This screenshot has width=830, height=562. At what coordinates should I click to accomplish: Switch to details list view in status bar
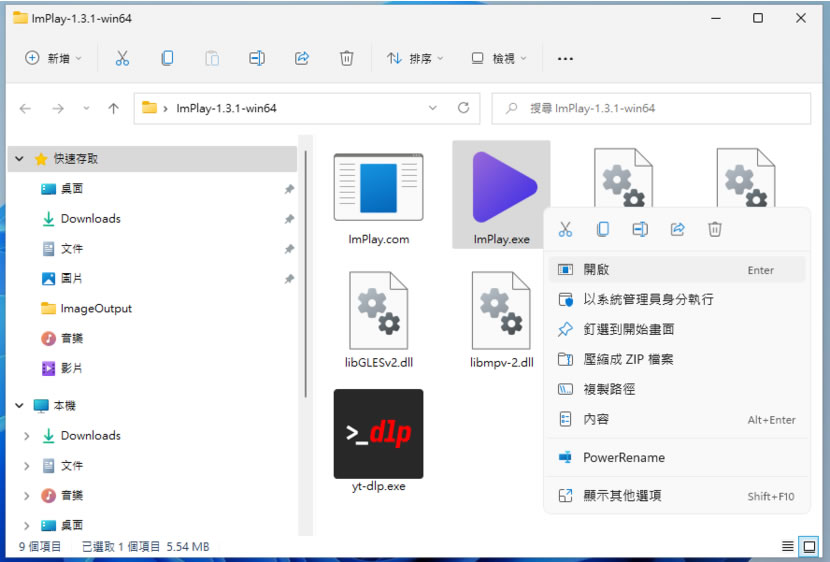click(788, 546)
